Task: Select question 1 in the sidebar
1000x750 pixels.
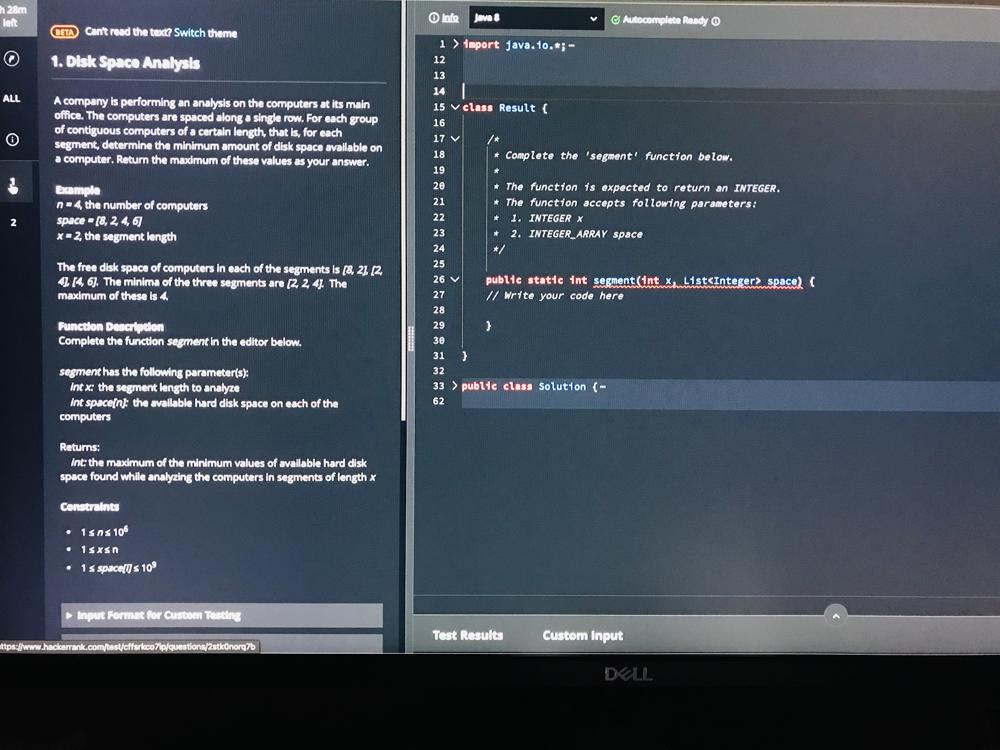Action: click(x=13, y=186)
